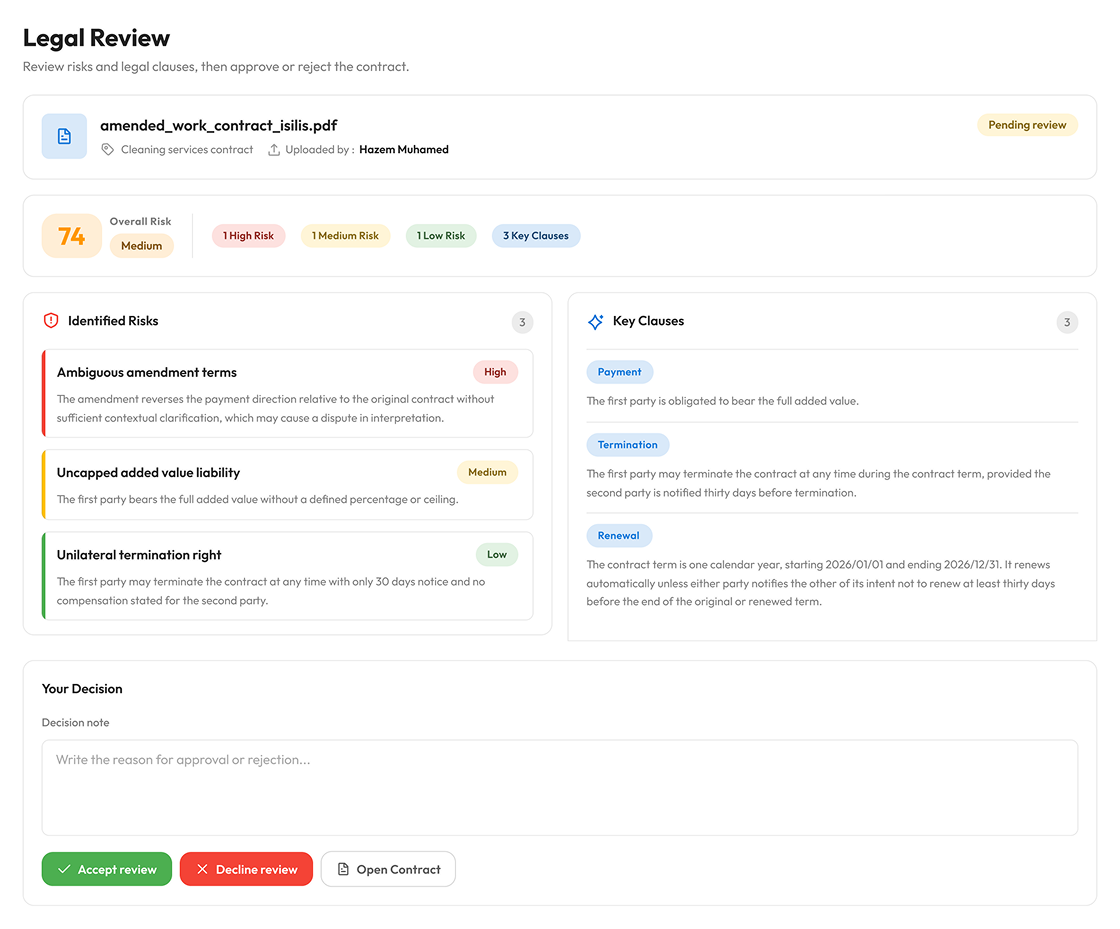Open the contract document
The height and width of the screenshot is (929, 1120).
(388, 869)
